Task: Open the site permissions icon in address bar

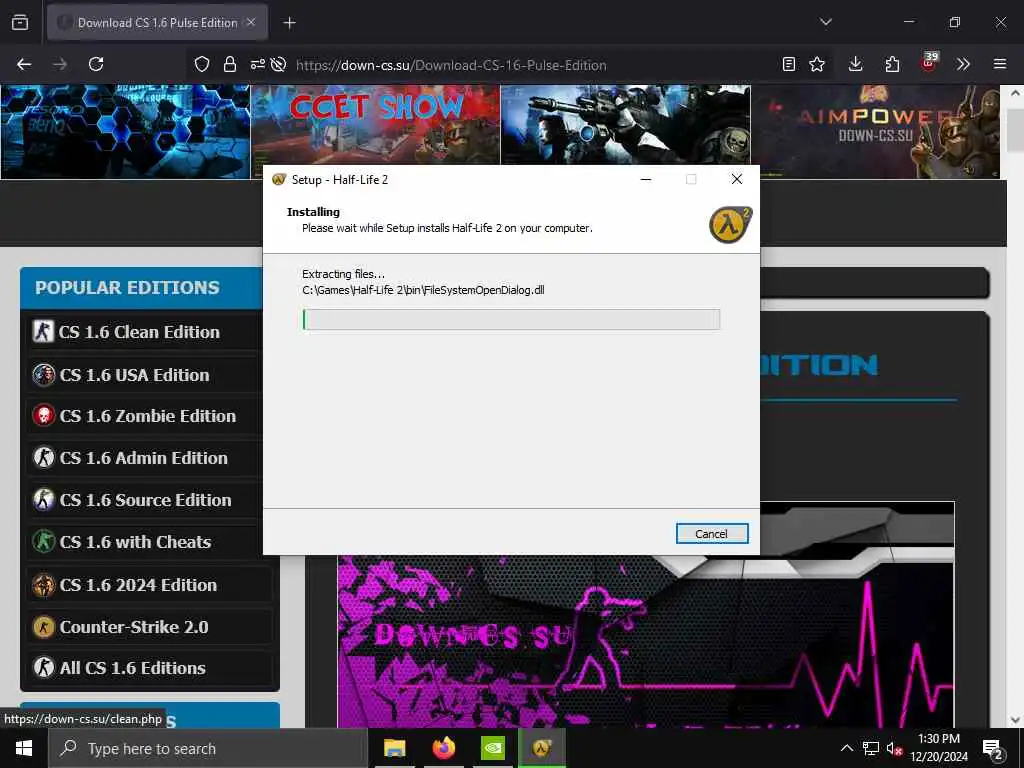Action: tap(257, 64)
